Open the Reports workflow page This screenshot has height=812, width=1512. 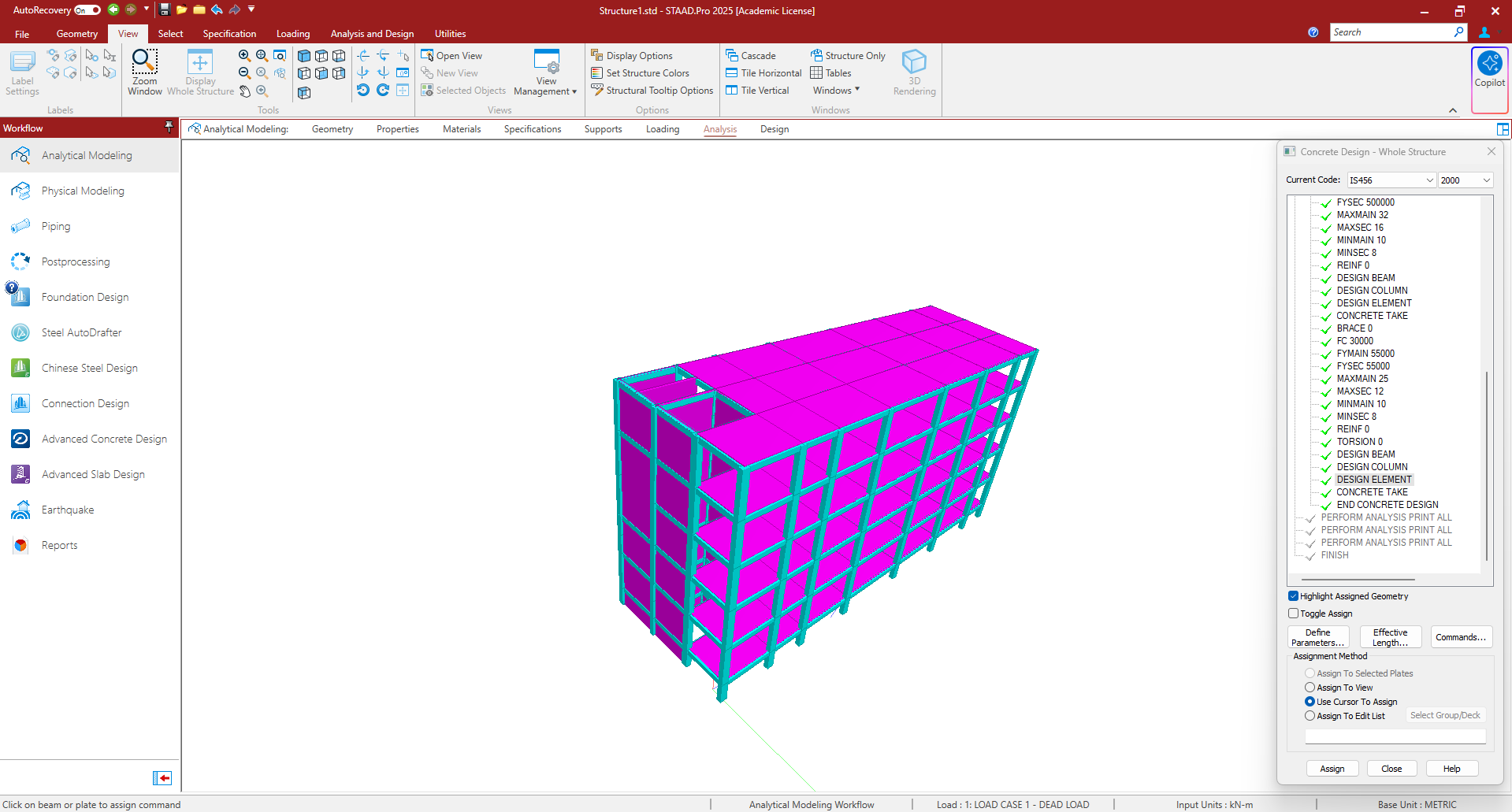(59, 545)
